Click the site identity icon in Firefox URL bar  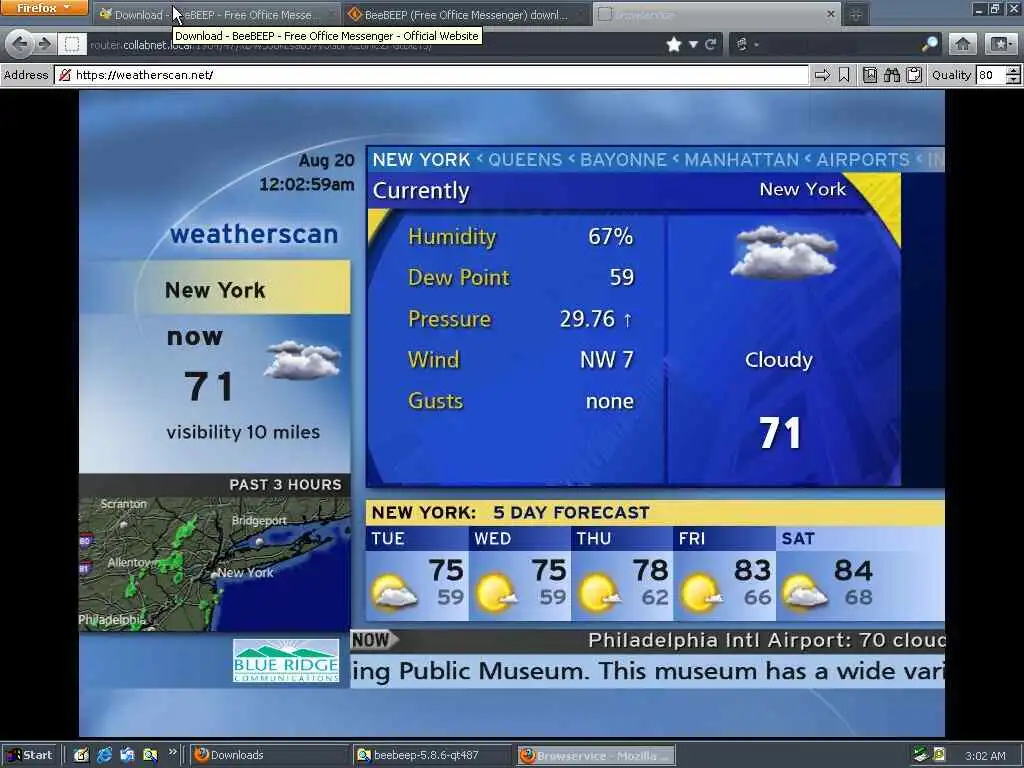pos(72,44)
